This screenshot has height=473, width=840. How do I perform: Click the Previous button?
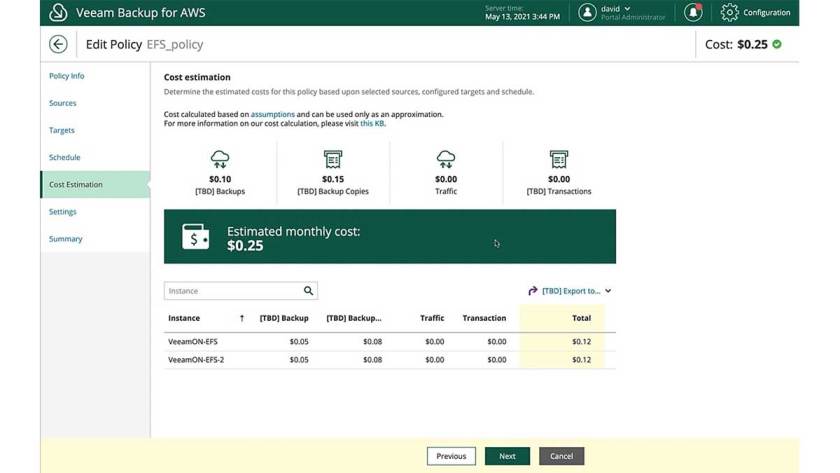(451, 456)
